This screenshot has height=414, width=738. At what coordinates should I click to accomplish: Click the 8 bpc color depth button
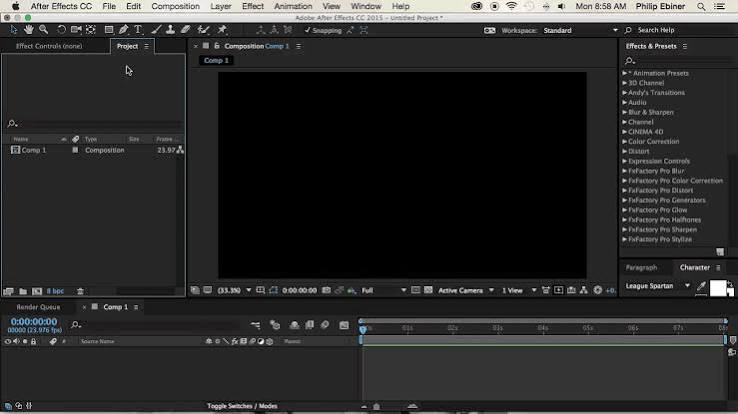55,291
